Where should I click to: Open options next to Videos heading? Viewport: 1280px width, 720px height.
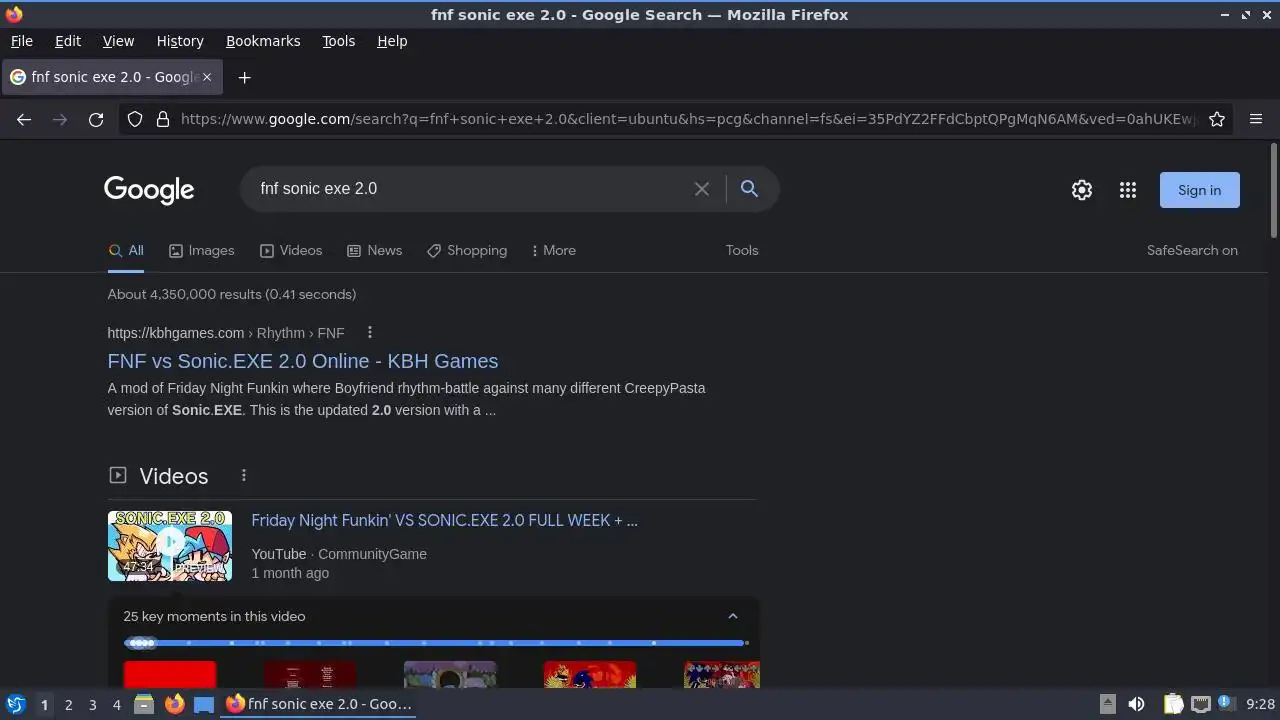pyautogui.click(x=244, y=476)
